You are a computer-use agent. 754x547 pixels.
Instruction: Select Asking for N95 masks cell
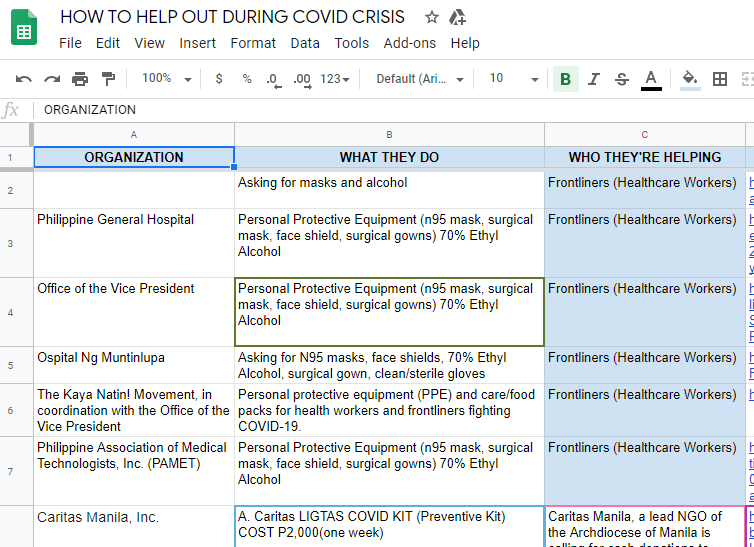click(390, 365)
